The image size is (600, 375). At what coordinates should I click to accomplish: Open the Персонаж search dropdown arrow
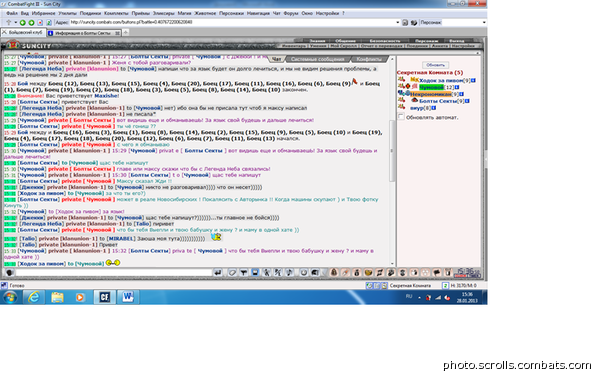[484, 23]
